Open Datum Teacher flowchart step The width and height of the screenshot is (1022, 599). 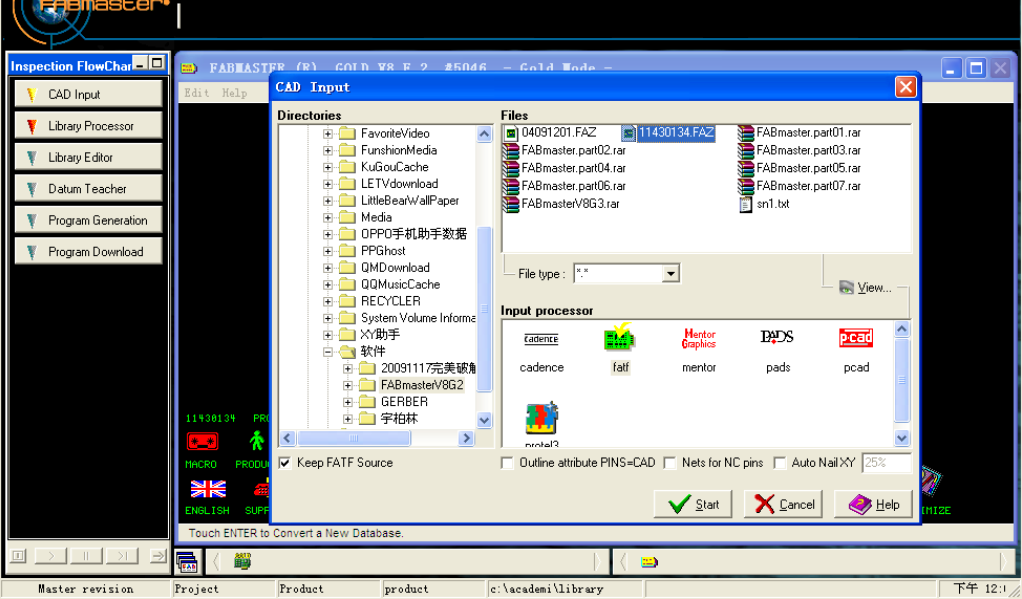(x=89, y=189)
